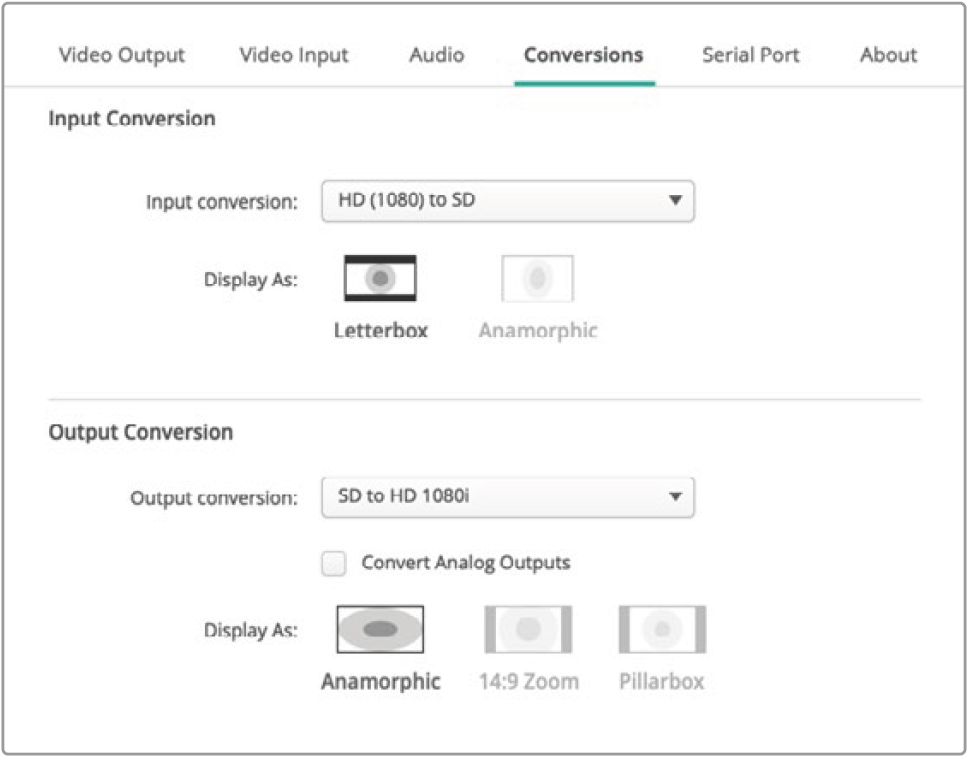968x760 pixels.
Task: Select the Letterbox icon for input conversion
Action: coord(380,279)
